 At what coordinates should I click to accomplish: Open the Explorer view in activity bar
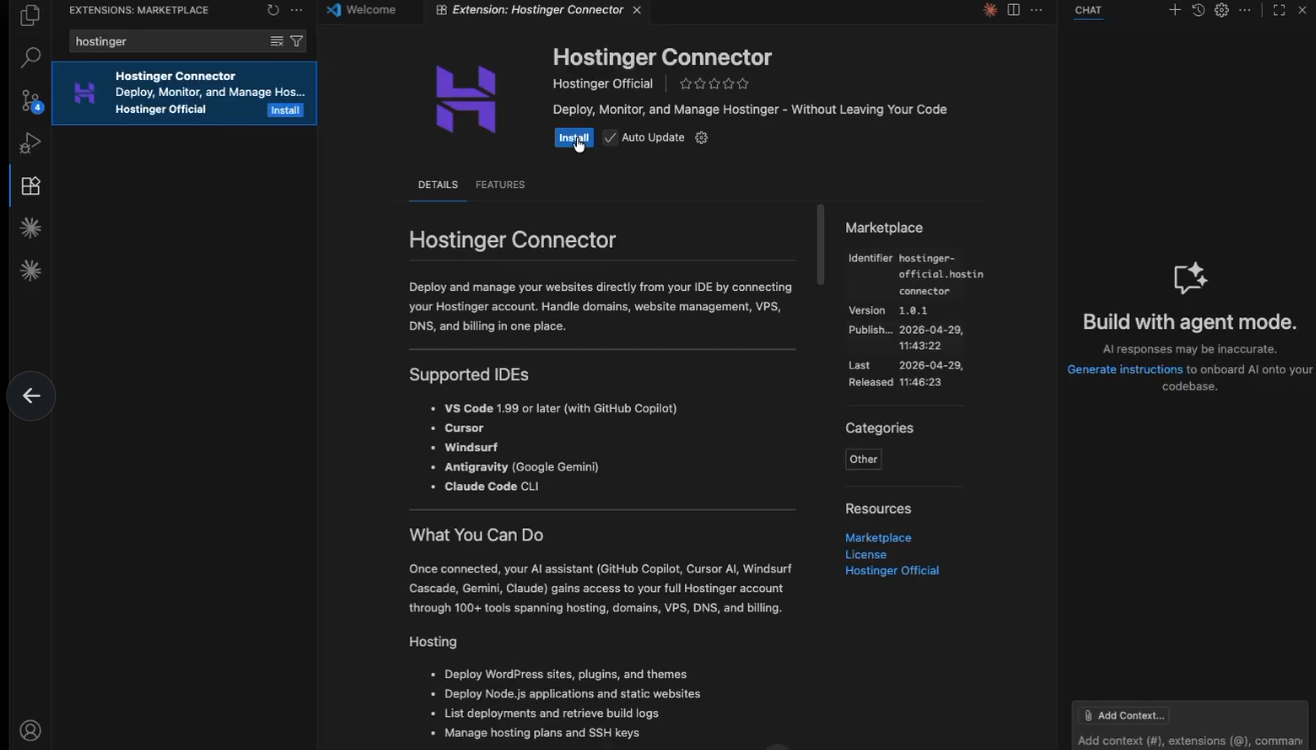point(30,16)
